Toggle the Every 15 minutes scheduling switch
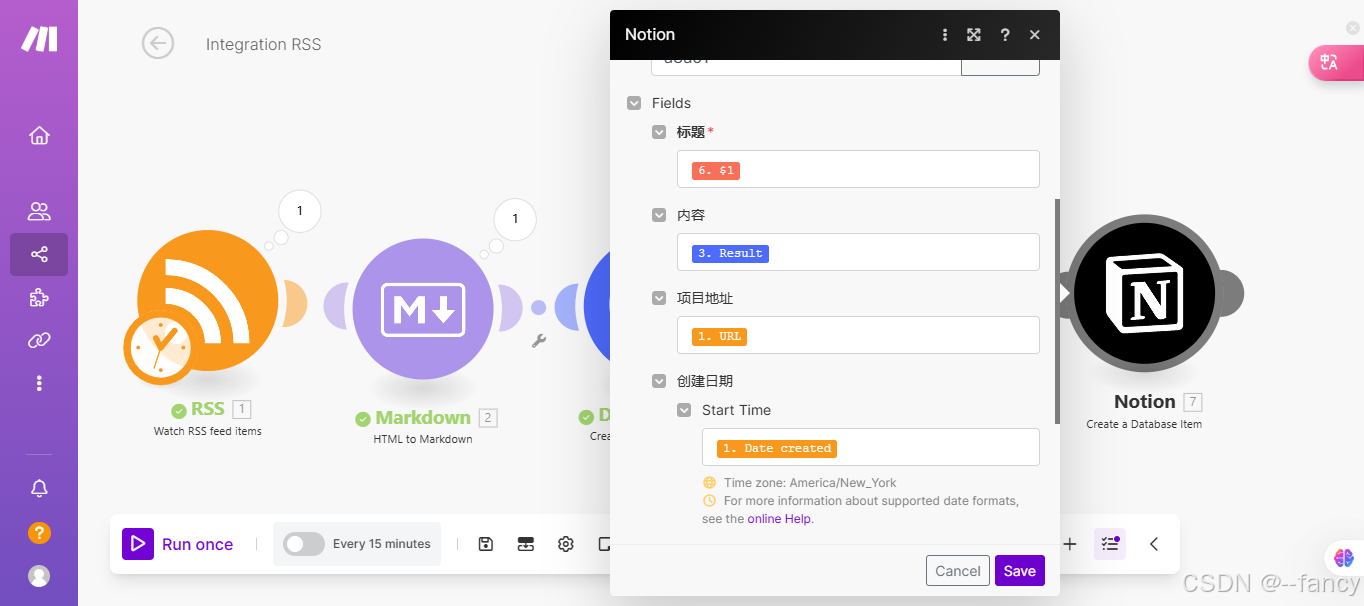1364x606 pixels. click(304, 544)
